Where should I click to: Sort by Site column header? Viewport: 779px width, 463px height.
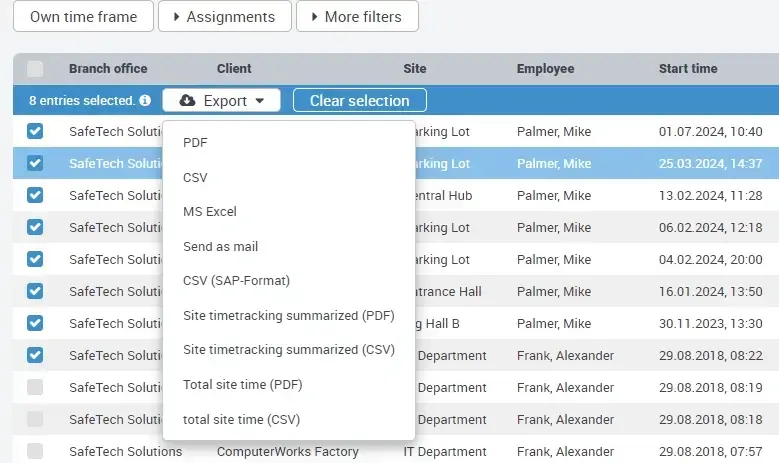pyautogui.click(x=415, y=69)
